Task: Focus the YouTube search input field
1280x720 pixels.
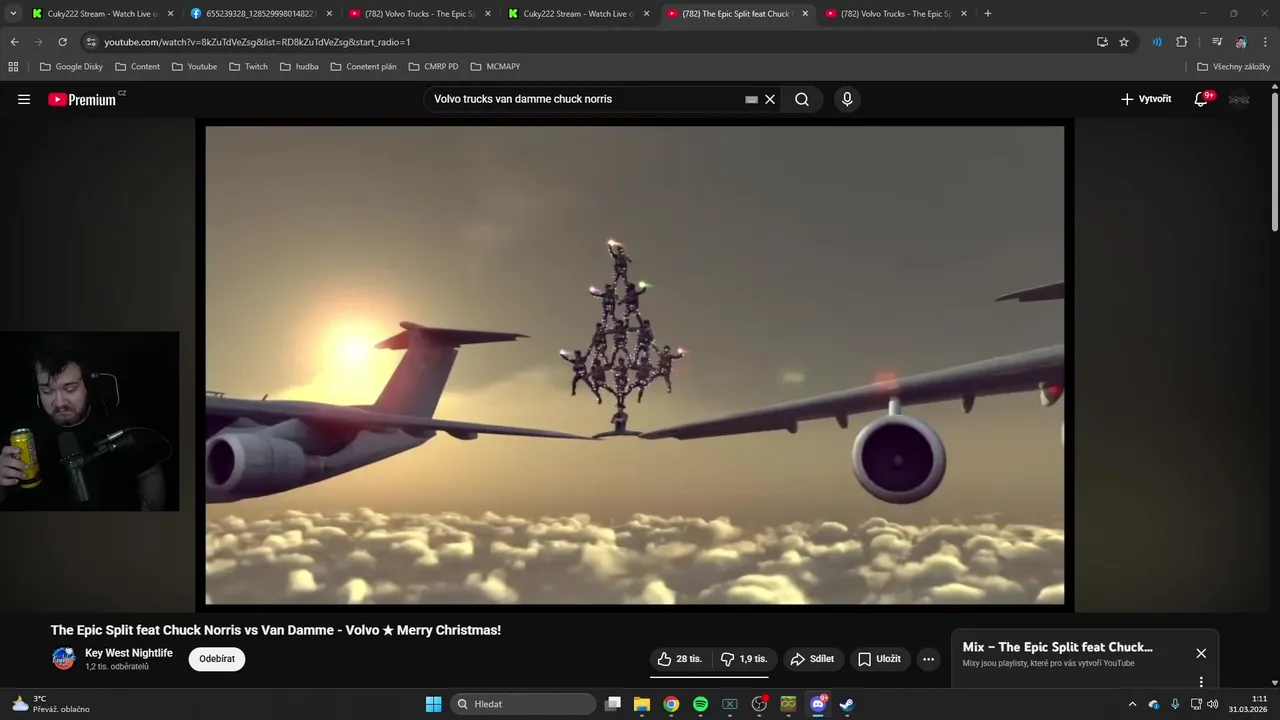Action: click(585, 99)
